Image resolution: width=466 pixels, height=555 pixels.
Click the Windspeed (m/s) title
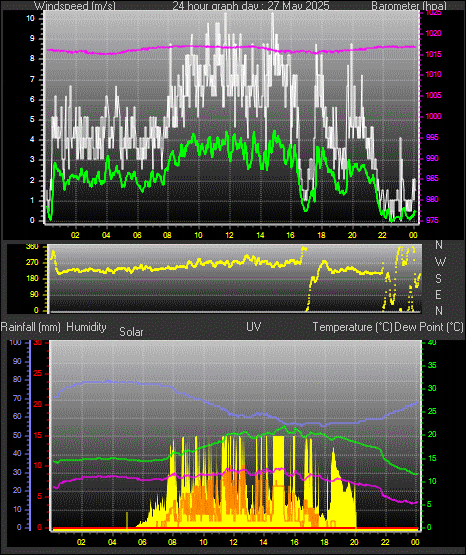[75, 6]
